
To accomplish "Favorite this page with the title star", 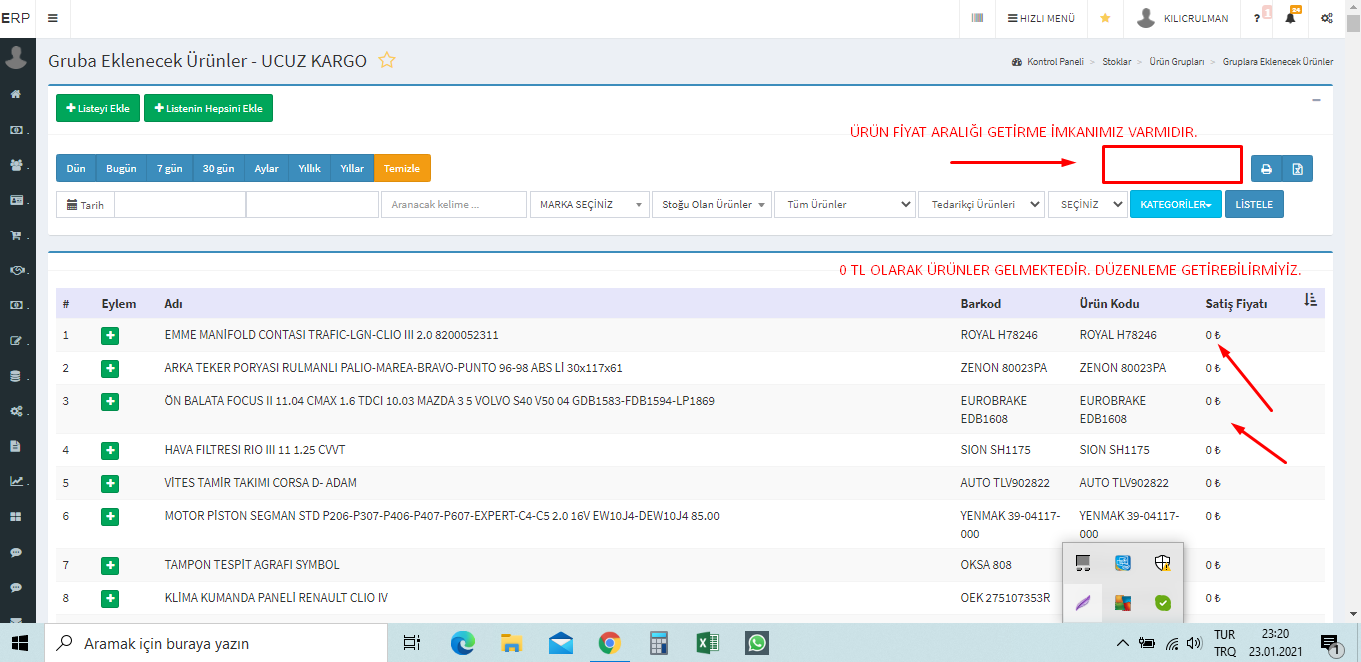I will click(387, 61).
